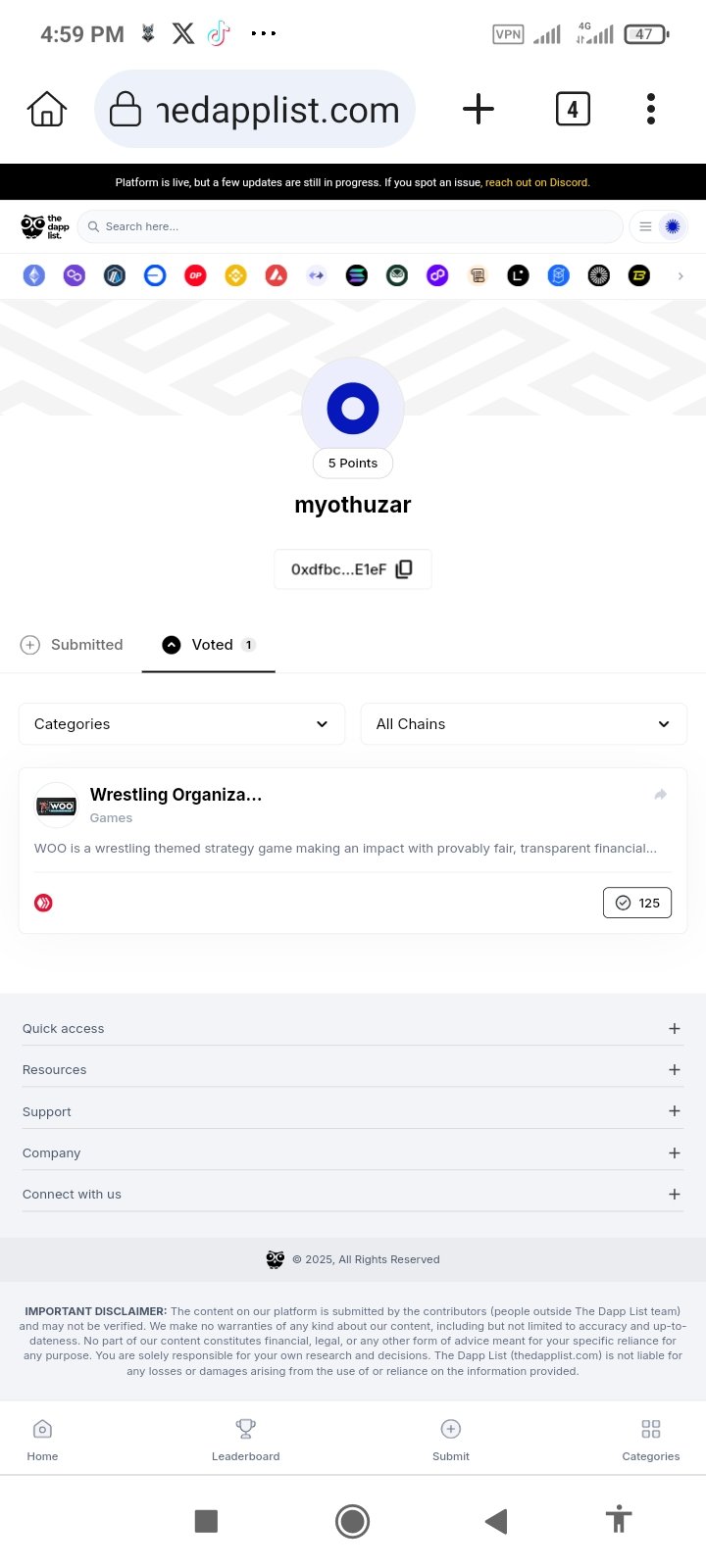This screenshot has width=706, height=1568.
Task: Open the Wrestling Organiza... dapp title
Action: (x=176, y=795)
